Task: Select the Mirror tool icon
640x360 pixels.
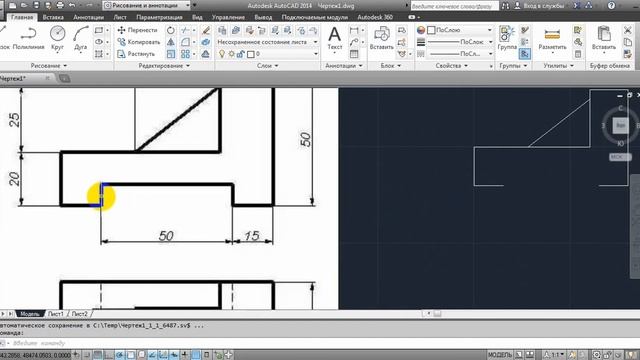Action: click(x=171, y=42)
